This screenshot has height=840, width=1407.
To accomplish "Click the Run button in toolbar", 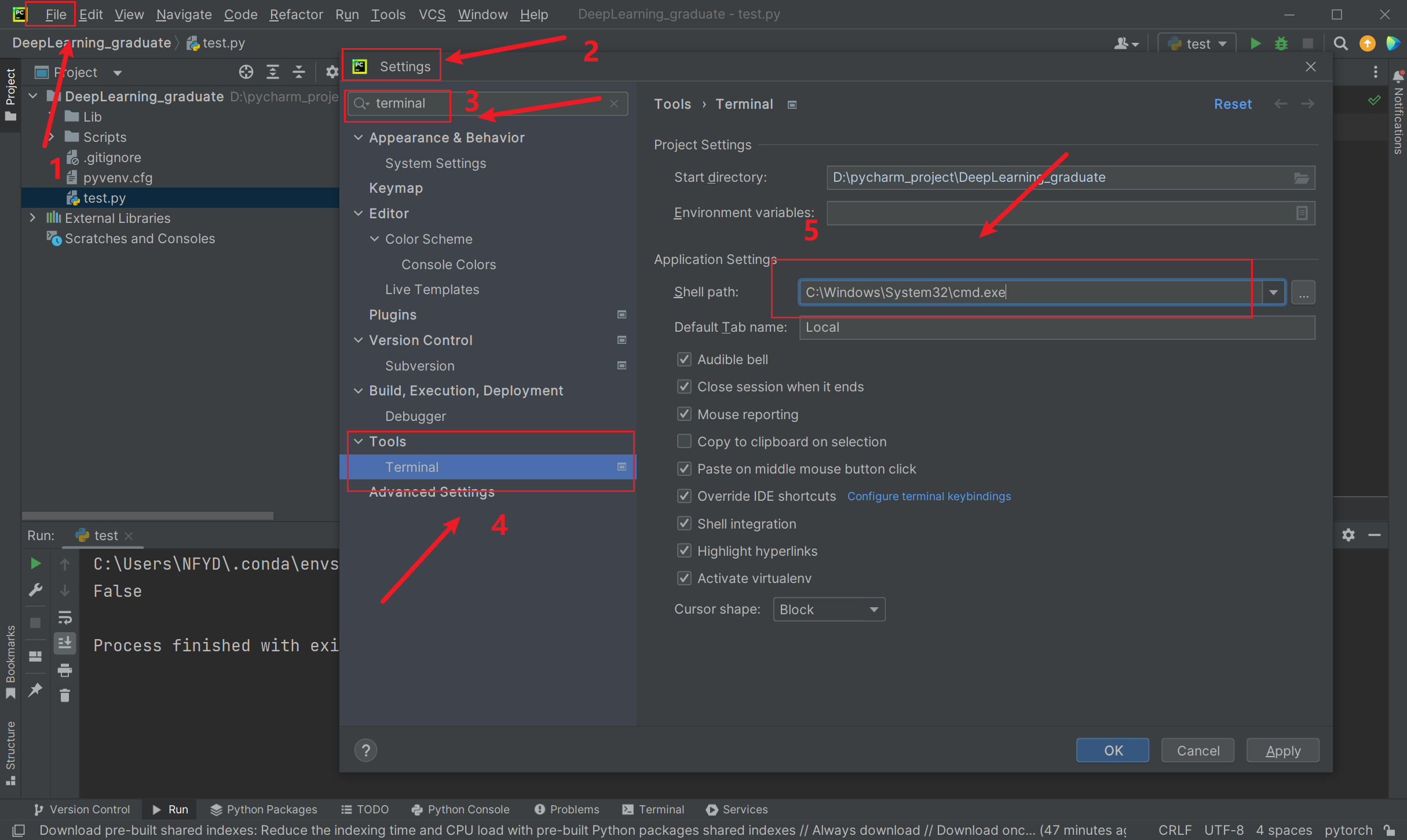I will 1255,43.
